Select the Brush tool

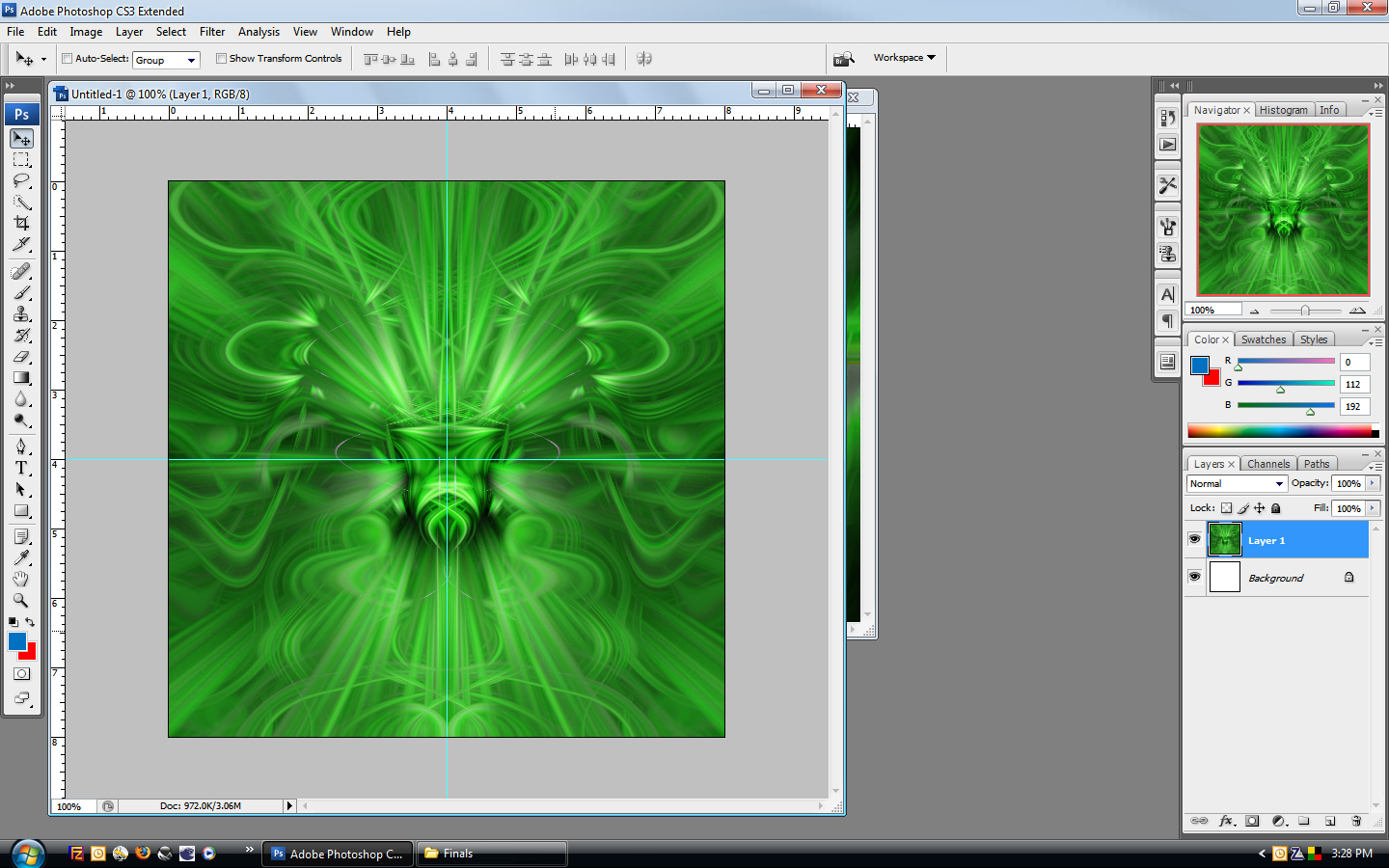coord(21,293)
